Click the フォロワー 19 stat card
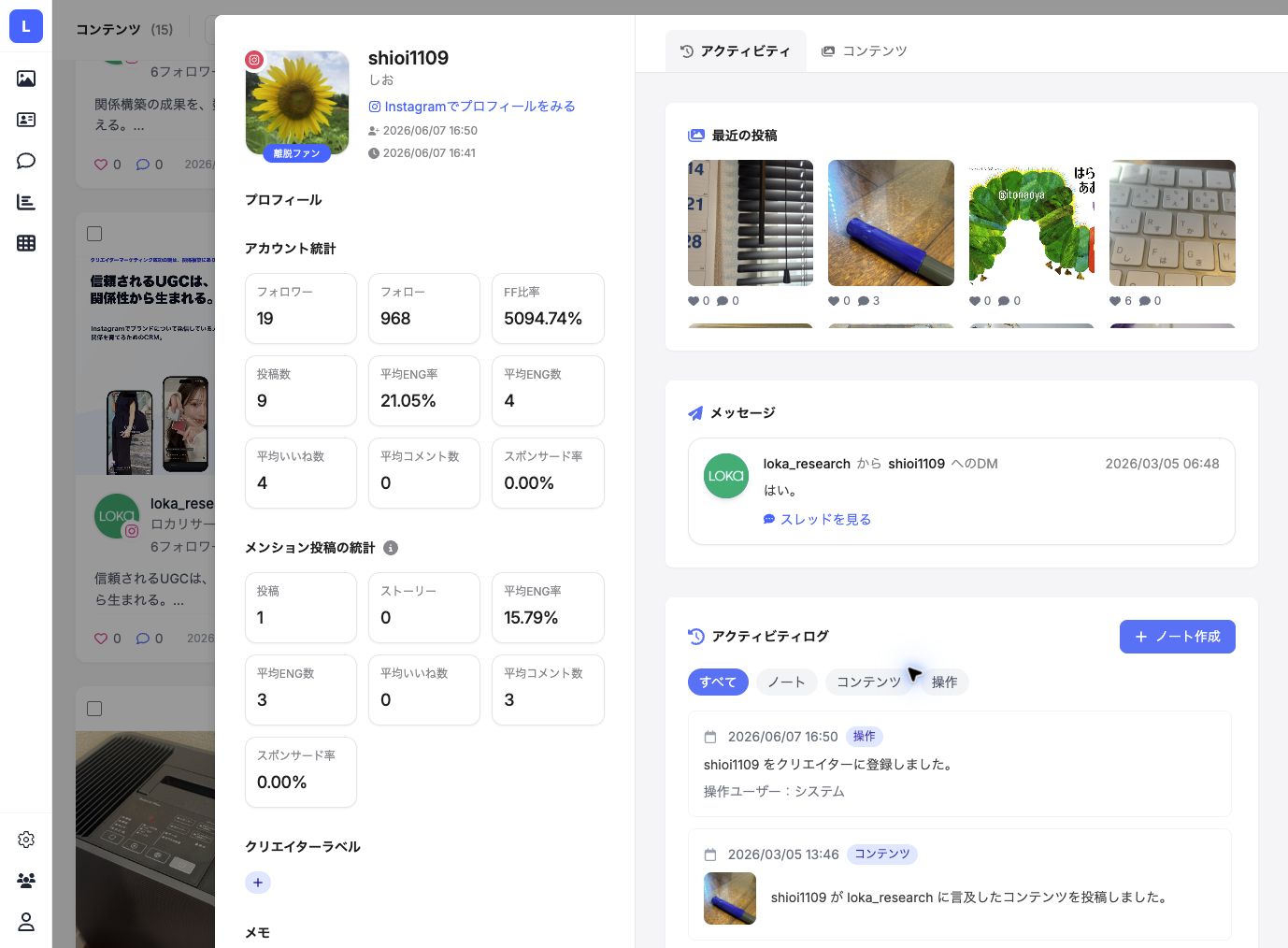 (301, 309)
